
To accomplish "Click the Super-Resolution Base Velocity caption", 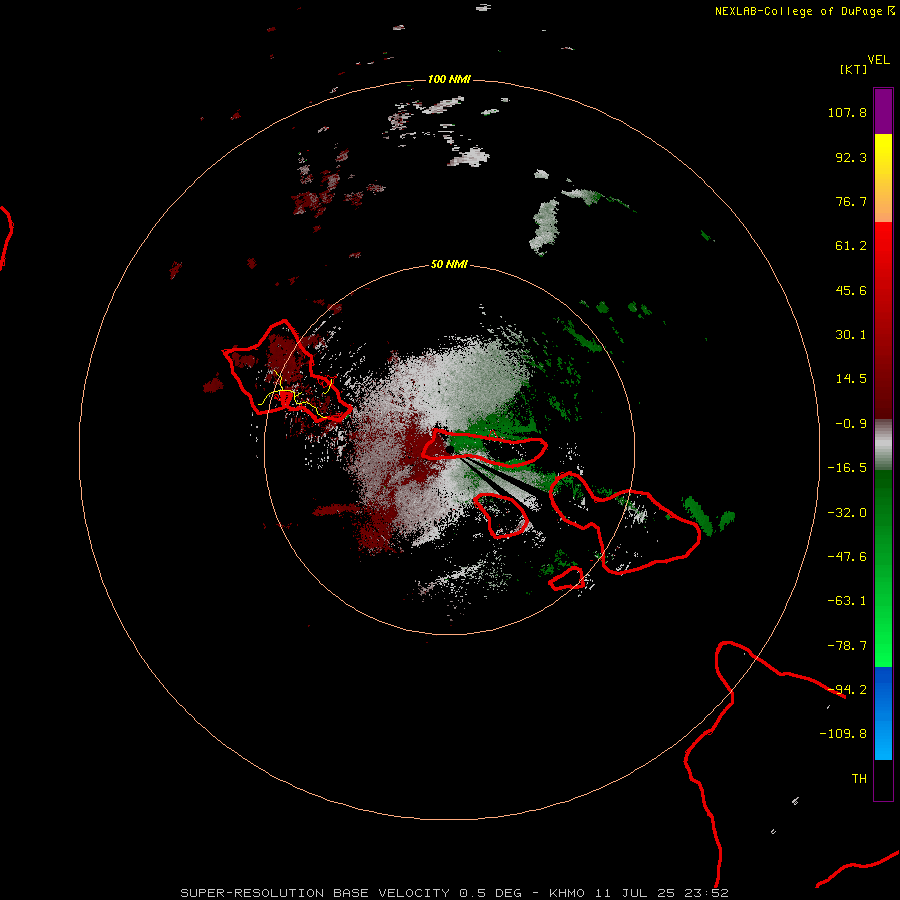I will point(455,893).
